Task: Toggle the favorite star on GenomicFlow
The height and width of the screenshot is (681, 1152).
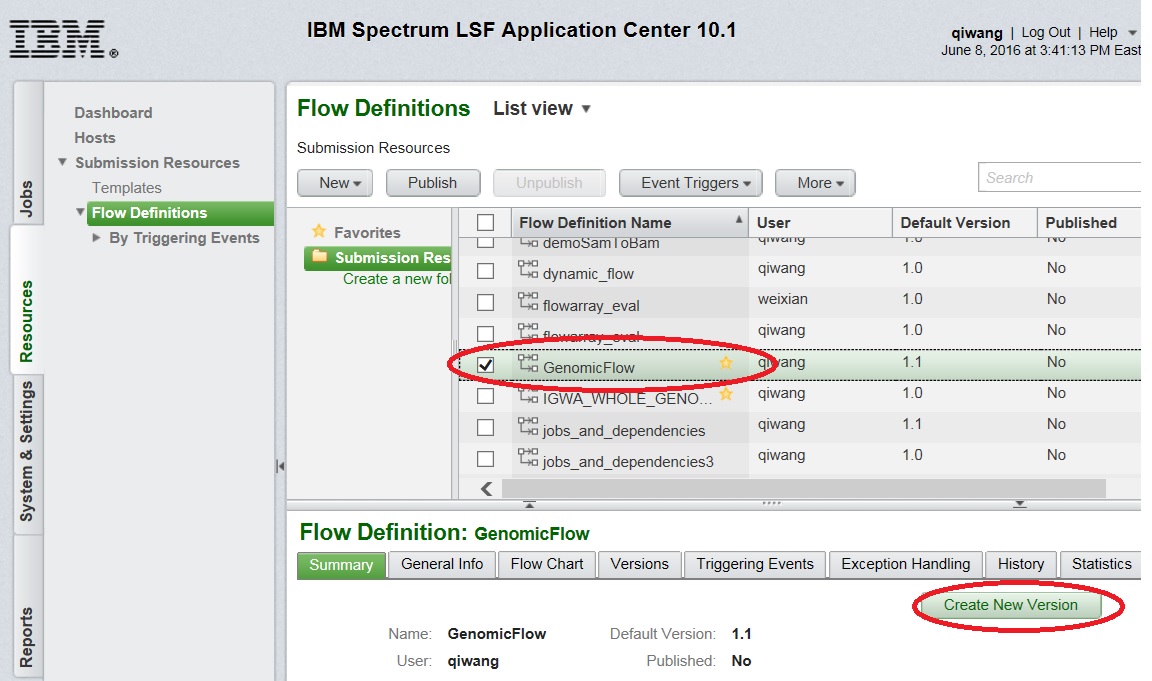Action: point(726,362)
